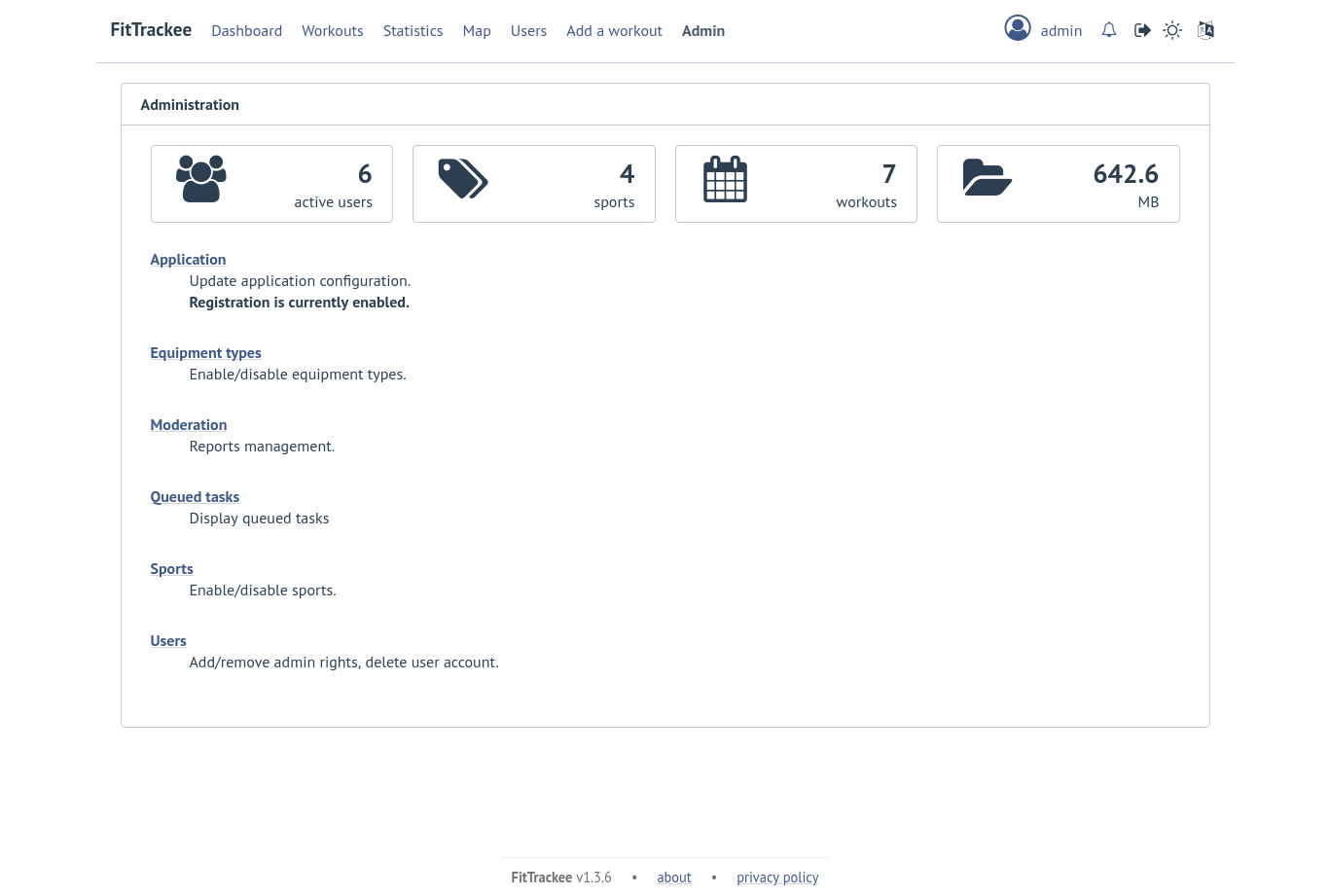Open Add a workout in navbar
The height and width of the screenshot is (896, 1330).
click(x=614, y=31)
